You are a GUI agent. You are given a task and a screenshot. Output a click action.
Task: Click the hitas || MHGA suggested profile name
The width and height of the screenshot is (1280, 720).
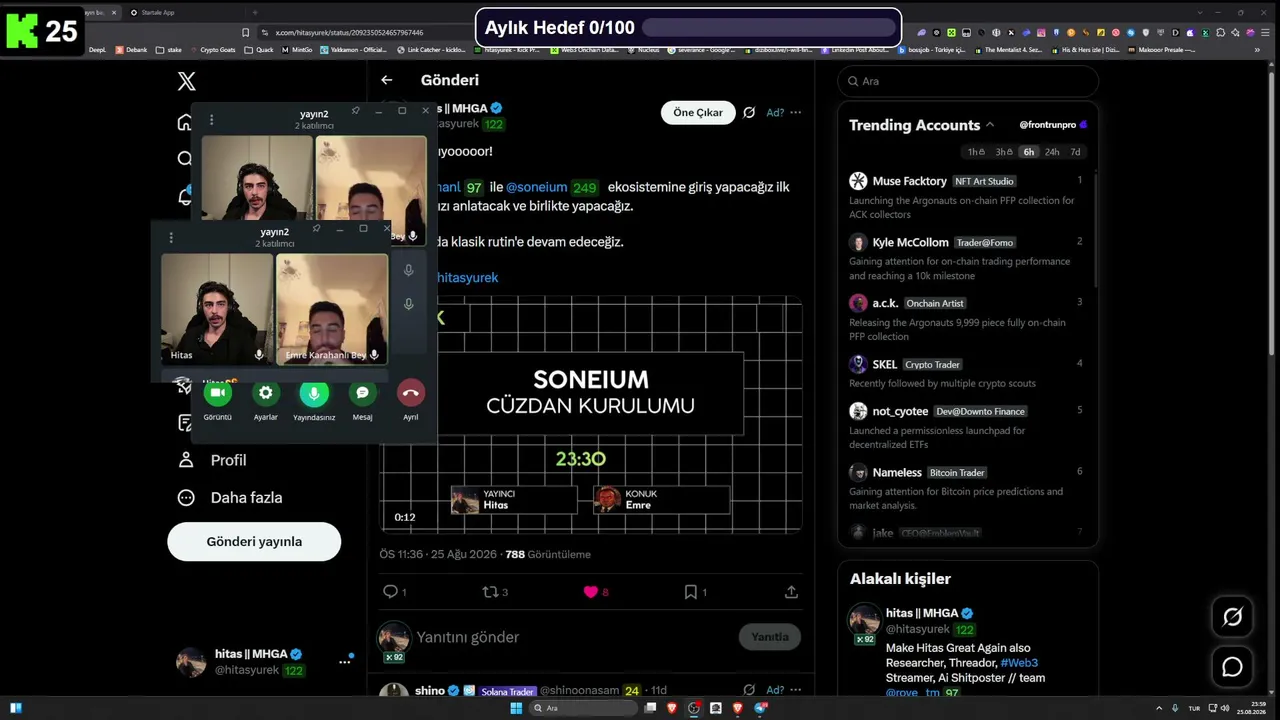click(922, 613)
